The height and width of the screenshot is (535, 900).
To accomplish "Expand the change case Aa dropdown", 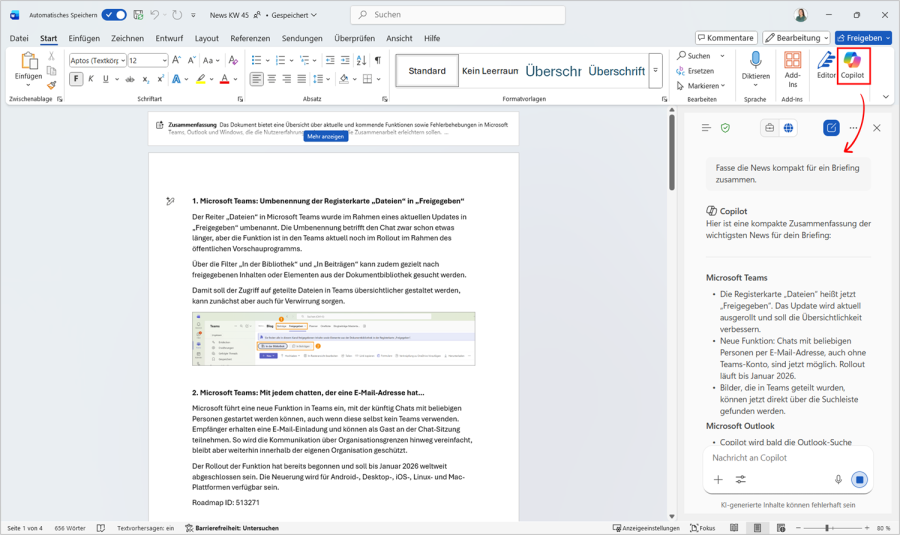I will coord(218,60).
